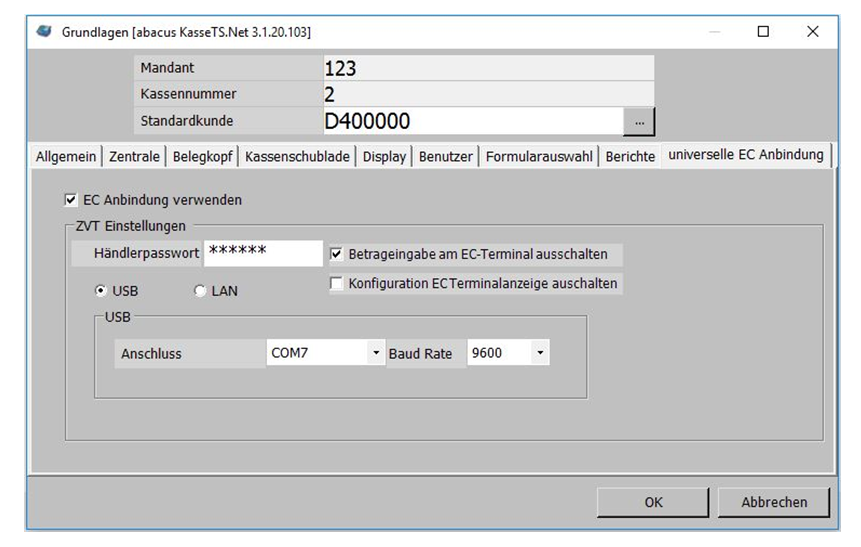Expand the Baud Rate 9600 dropdown
The width and height of the screenshot is (861, 547).
540,353
